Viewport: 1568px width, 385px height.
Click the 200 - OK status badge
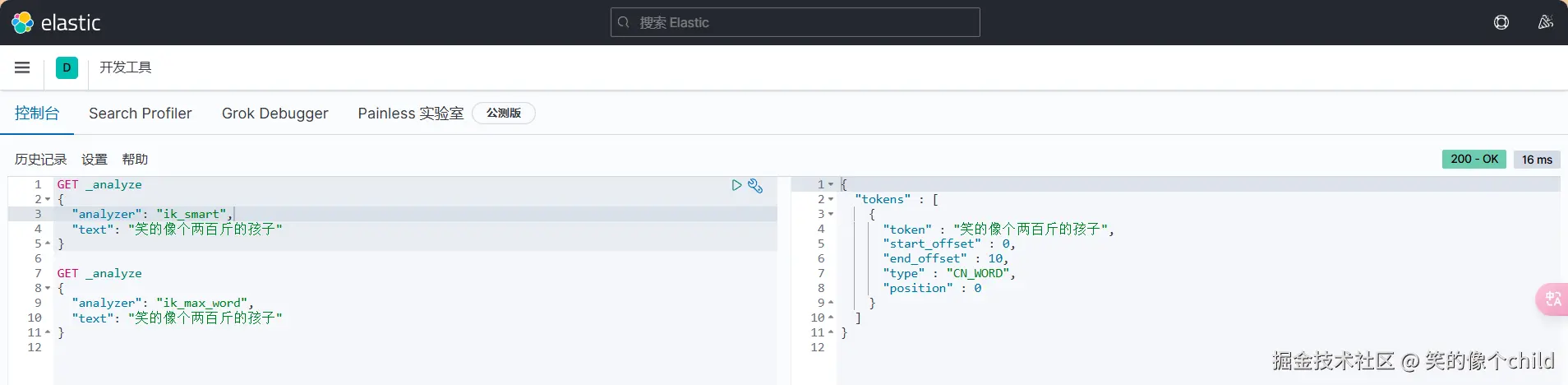pos(1473,159)
